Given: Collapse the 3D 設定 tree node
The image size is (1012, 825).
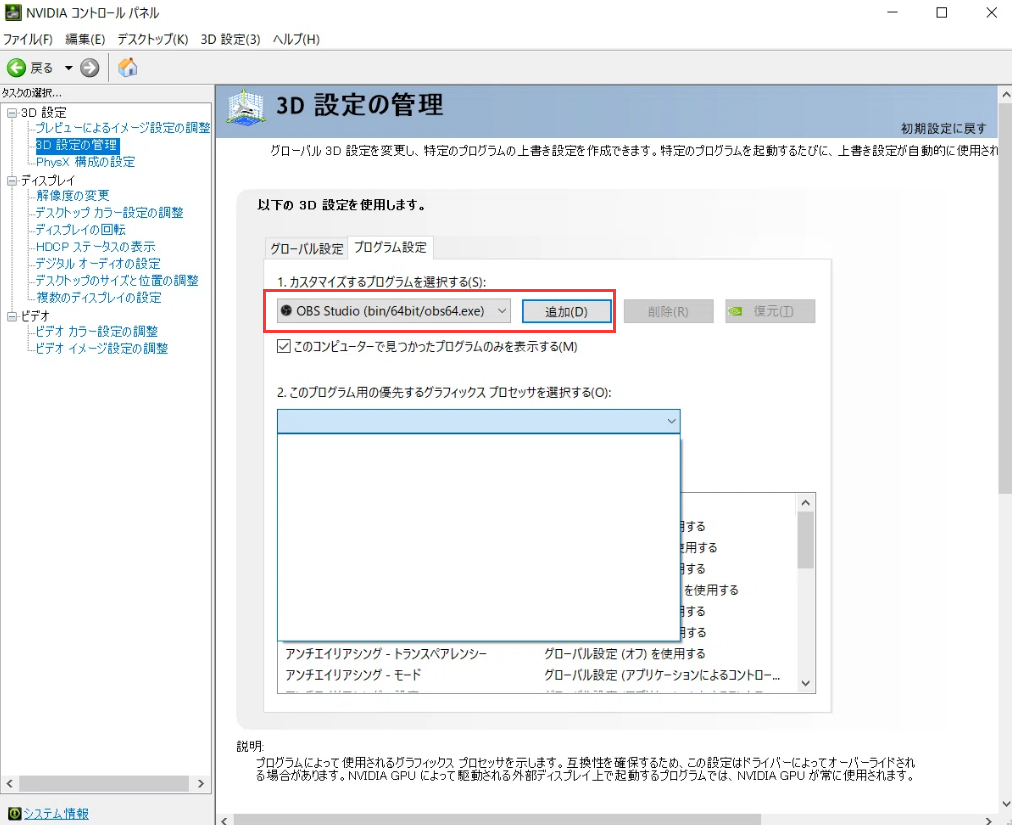Looking at the screenshot, I should [12, 112].
